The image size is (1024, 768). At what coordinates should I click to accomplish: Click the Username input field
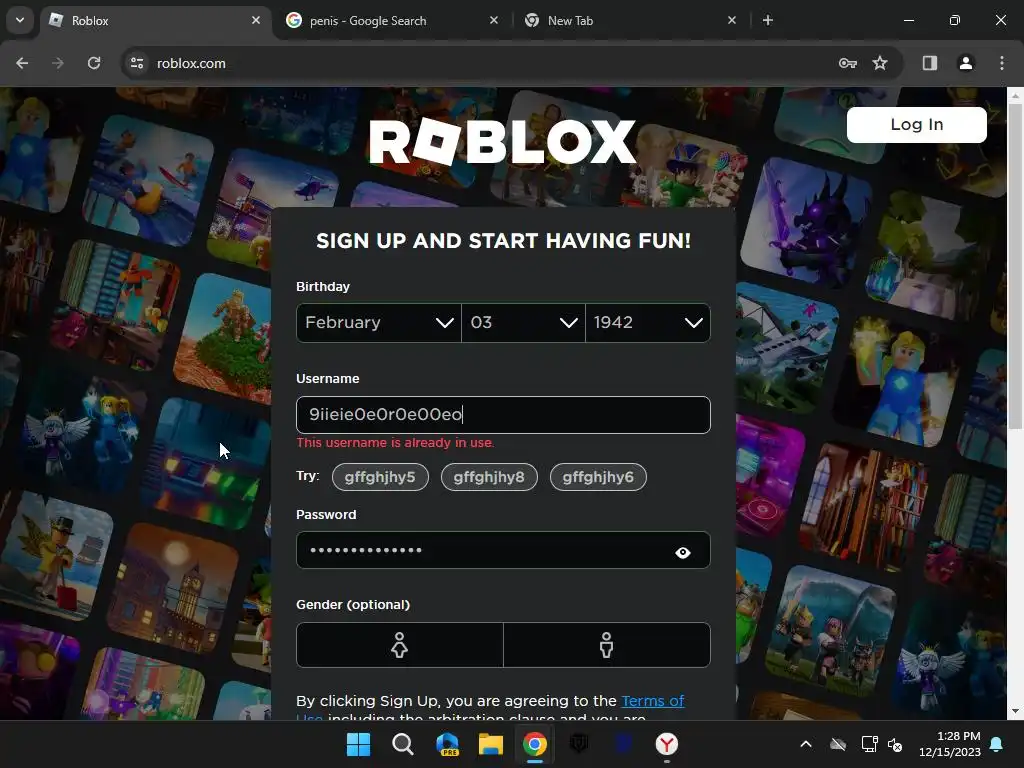coord(503,415)
